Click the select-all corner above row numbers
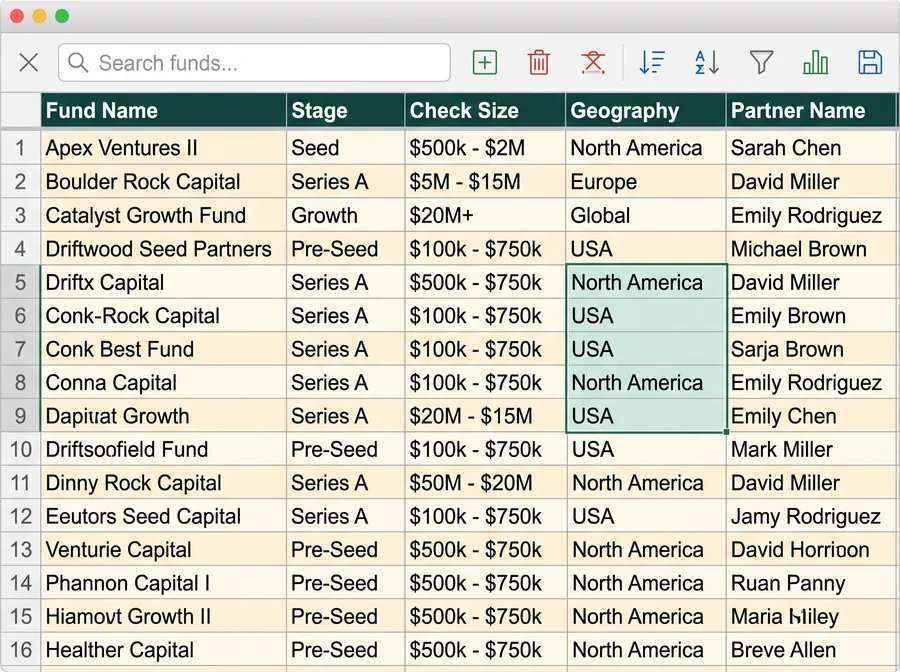 [x=21, y=110]
